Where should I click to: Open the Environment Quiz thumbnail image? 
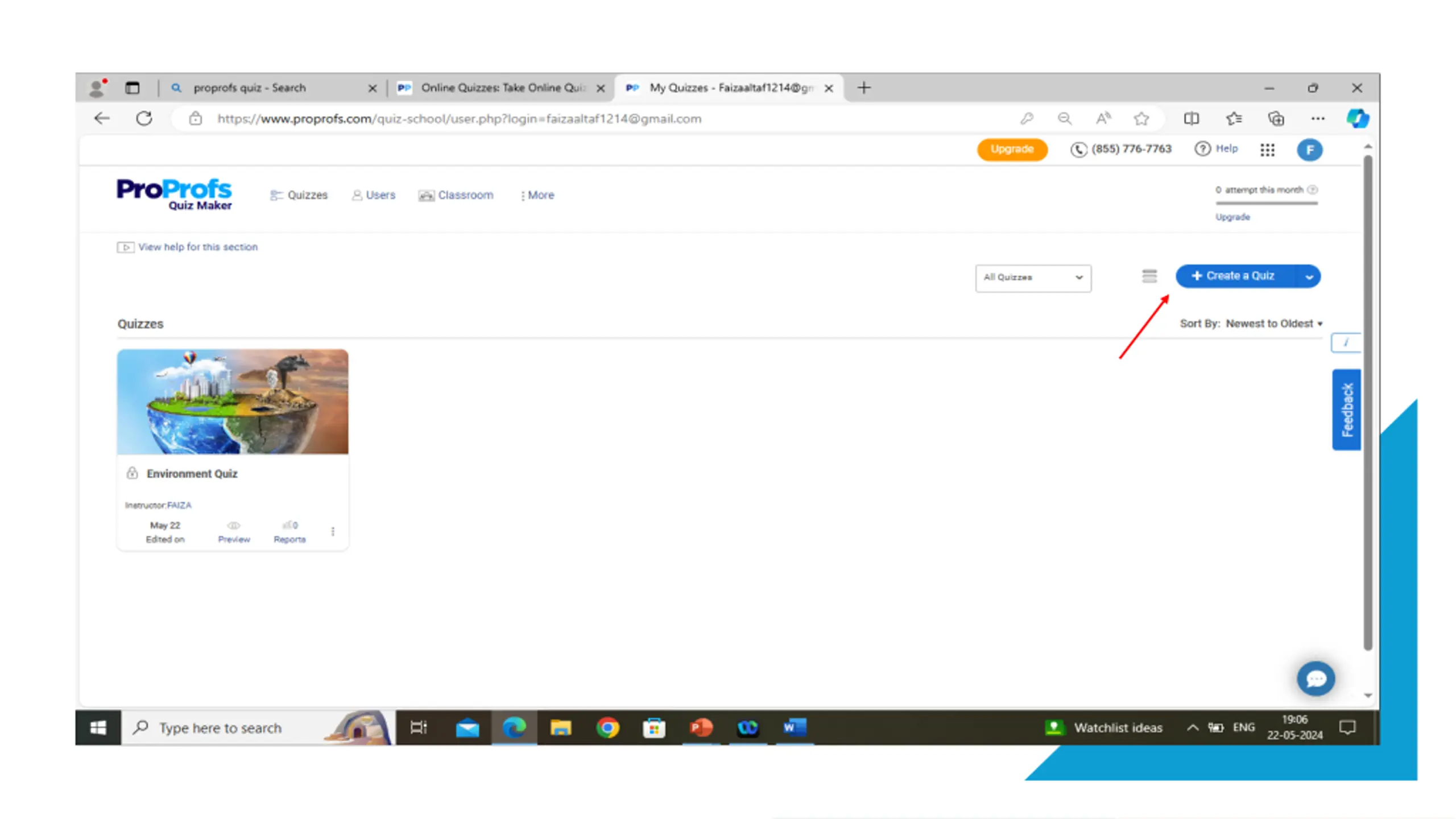tap(233, 402)
